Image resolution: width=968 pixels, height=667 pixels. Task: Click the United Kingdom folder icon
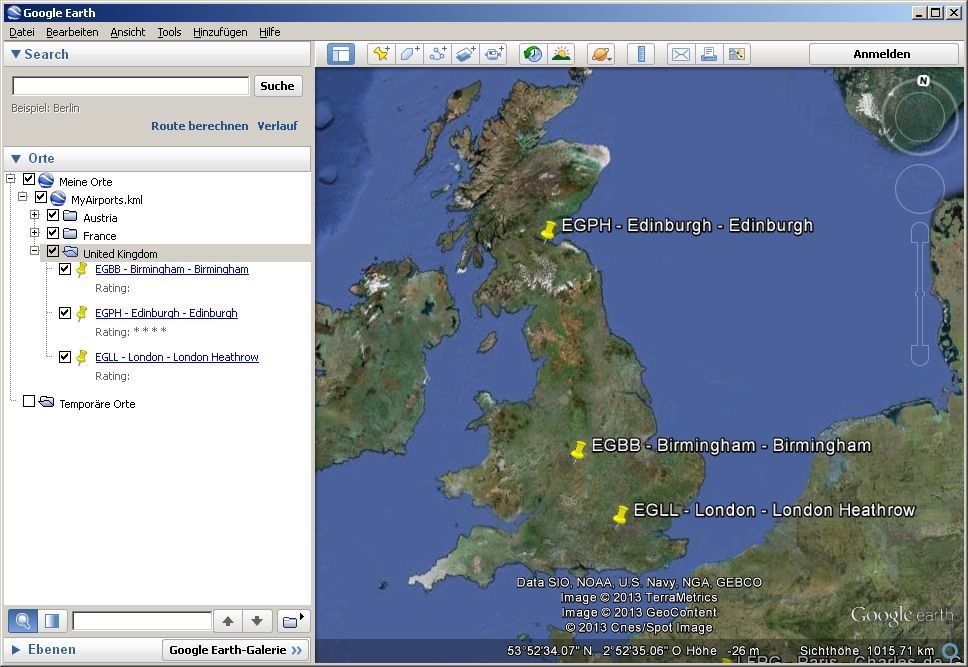pos(70,252)
